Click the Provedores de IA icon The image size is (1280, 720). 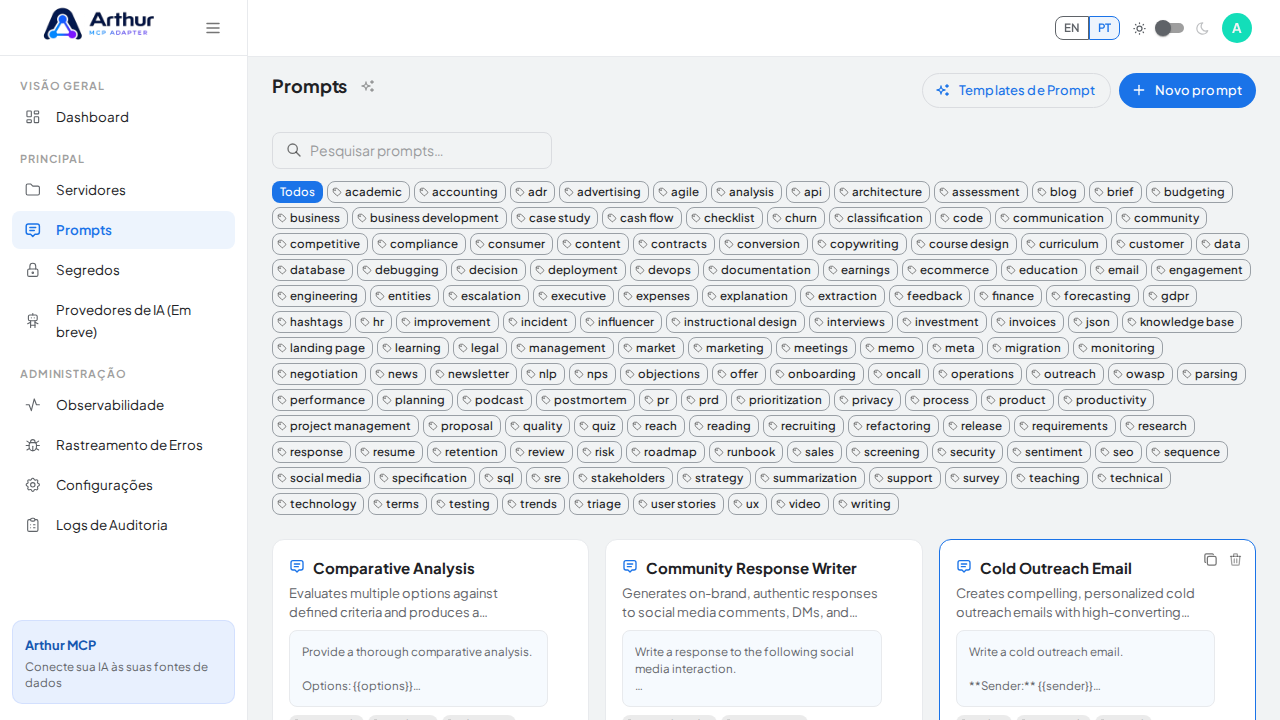(33, 320)
